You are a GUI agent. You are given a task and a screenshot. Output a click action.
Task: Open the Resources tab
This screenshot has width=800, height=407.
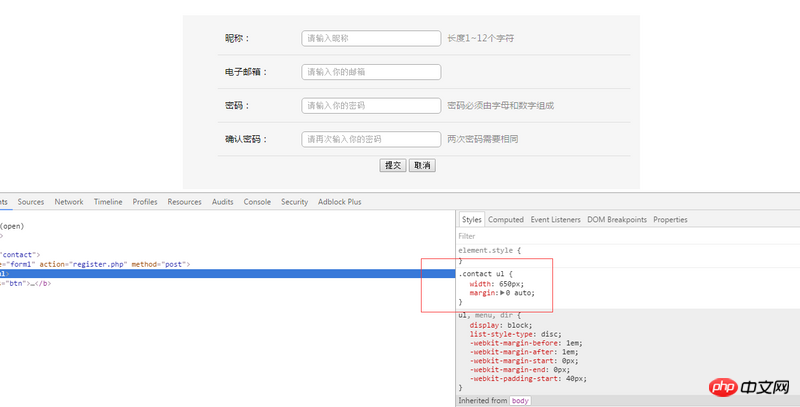[184, 202]
